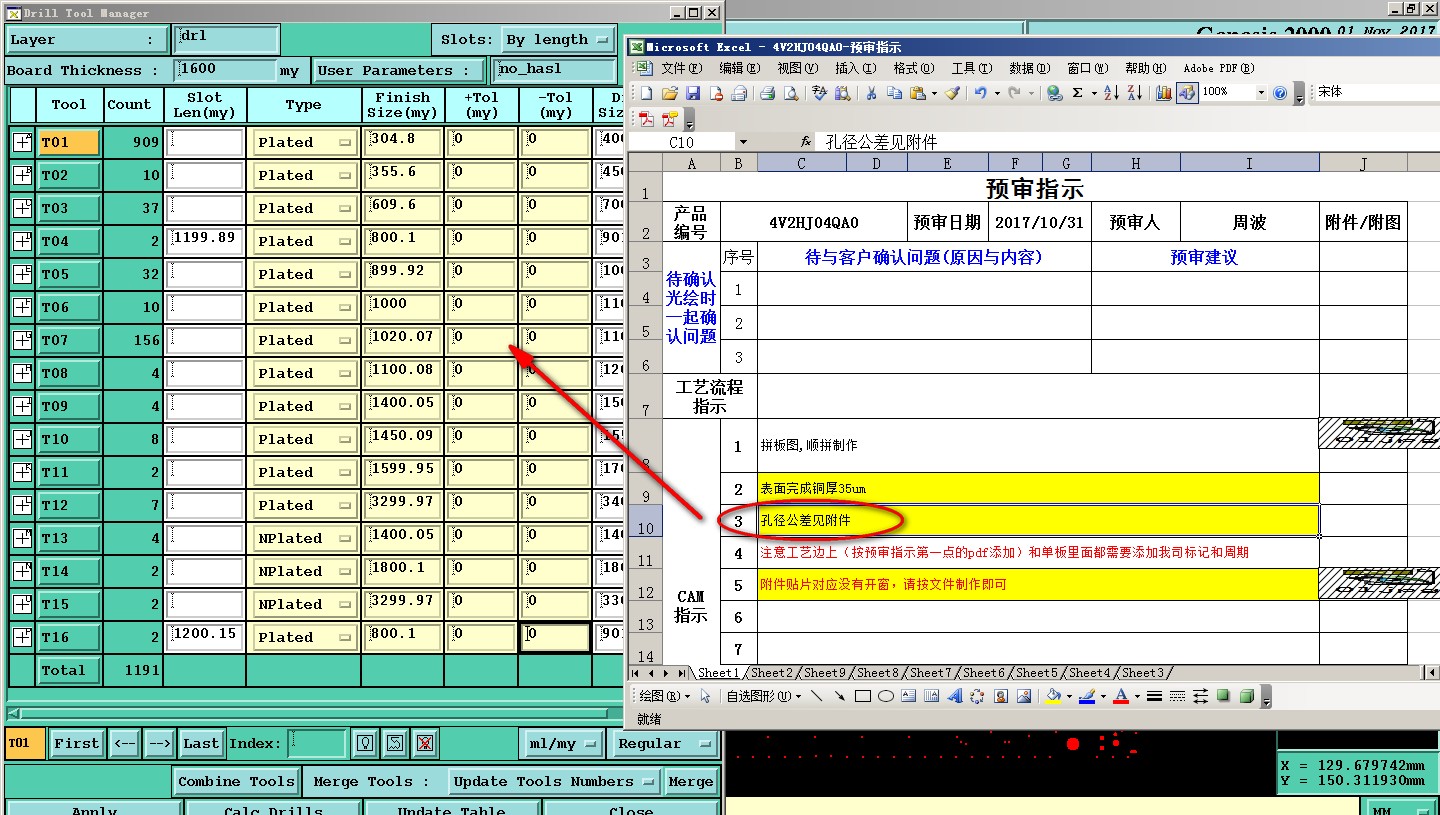Click the first Adobe PDF convert icon

(x=646, y=119)
